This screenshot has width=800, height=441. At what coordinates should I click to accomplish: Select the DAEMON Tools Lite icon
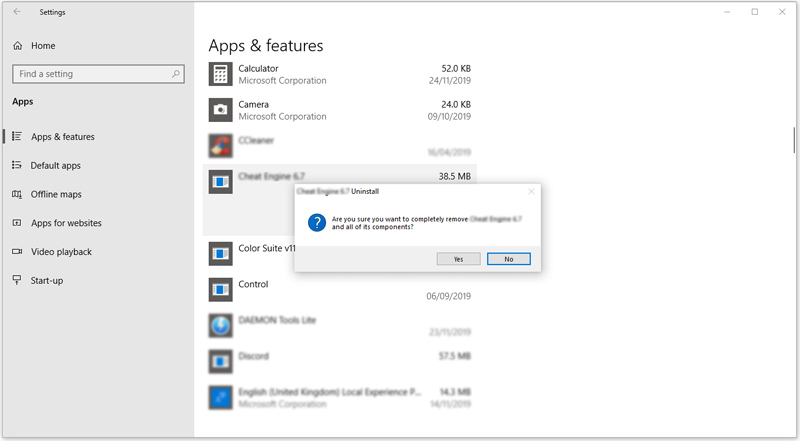click(x=220, y=326)
